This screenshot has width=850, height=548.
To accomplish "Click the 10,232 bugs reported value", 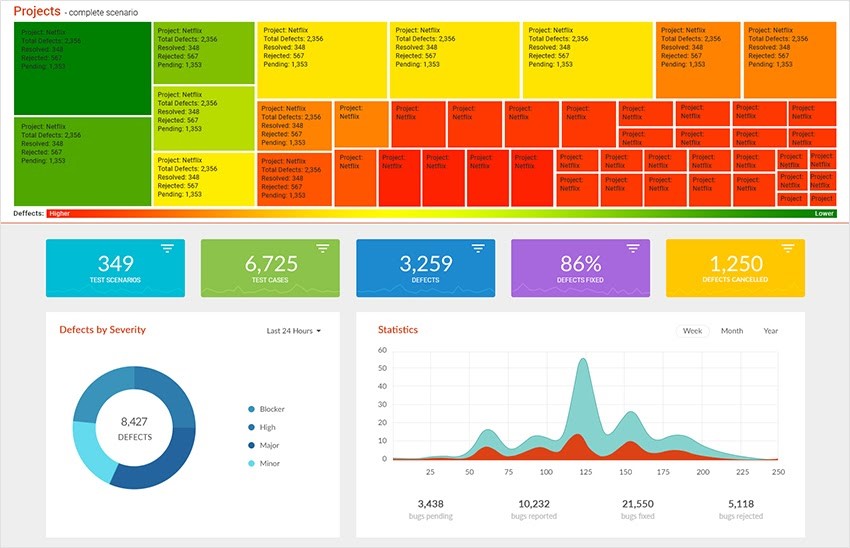I will tap(534, 504).
